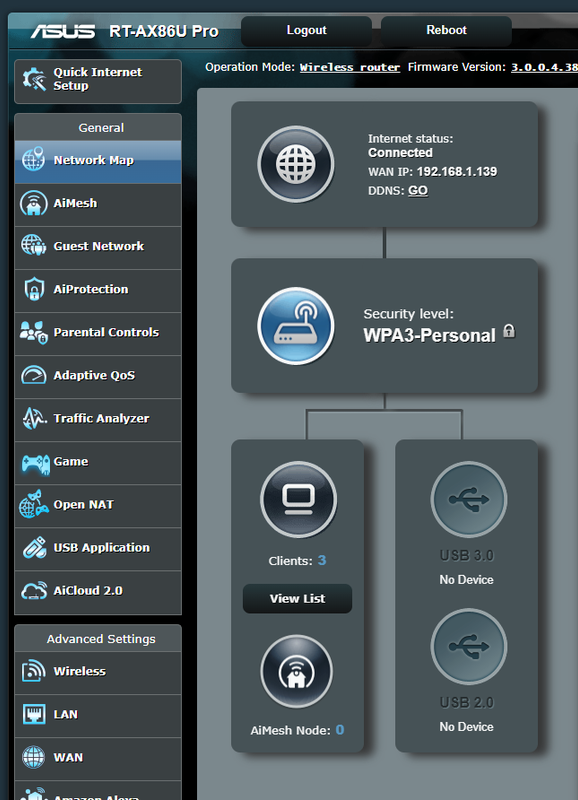This screenshot has width=578, height=800.
Task: Click the Reboot button
Action: click(446, 31)
